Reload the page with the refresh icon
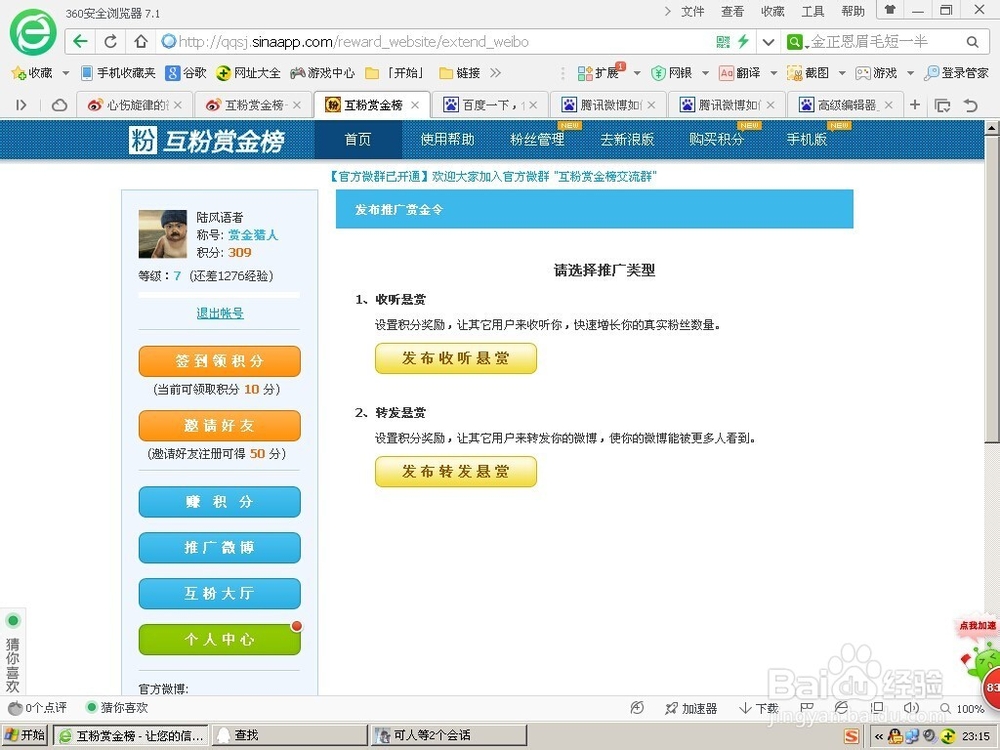The height and width of the screenshot is (750, 1000). (110, 42)
